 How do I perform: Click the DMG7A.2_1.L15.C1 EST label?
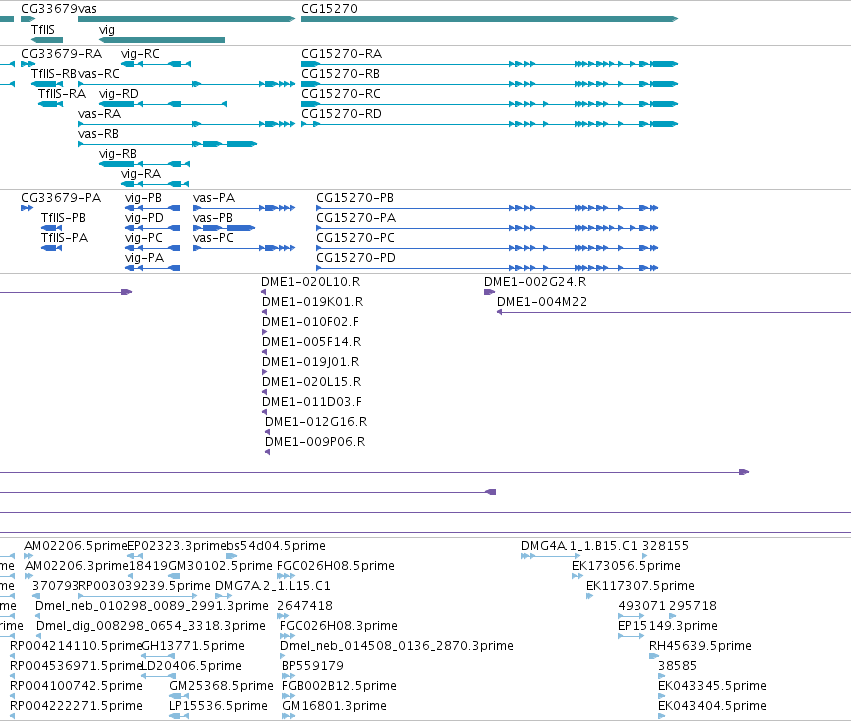tap(273, 586)
